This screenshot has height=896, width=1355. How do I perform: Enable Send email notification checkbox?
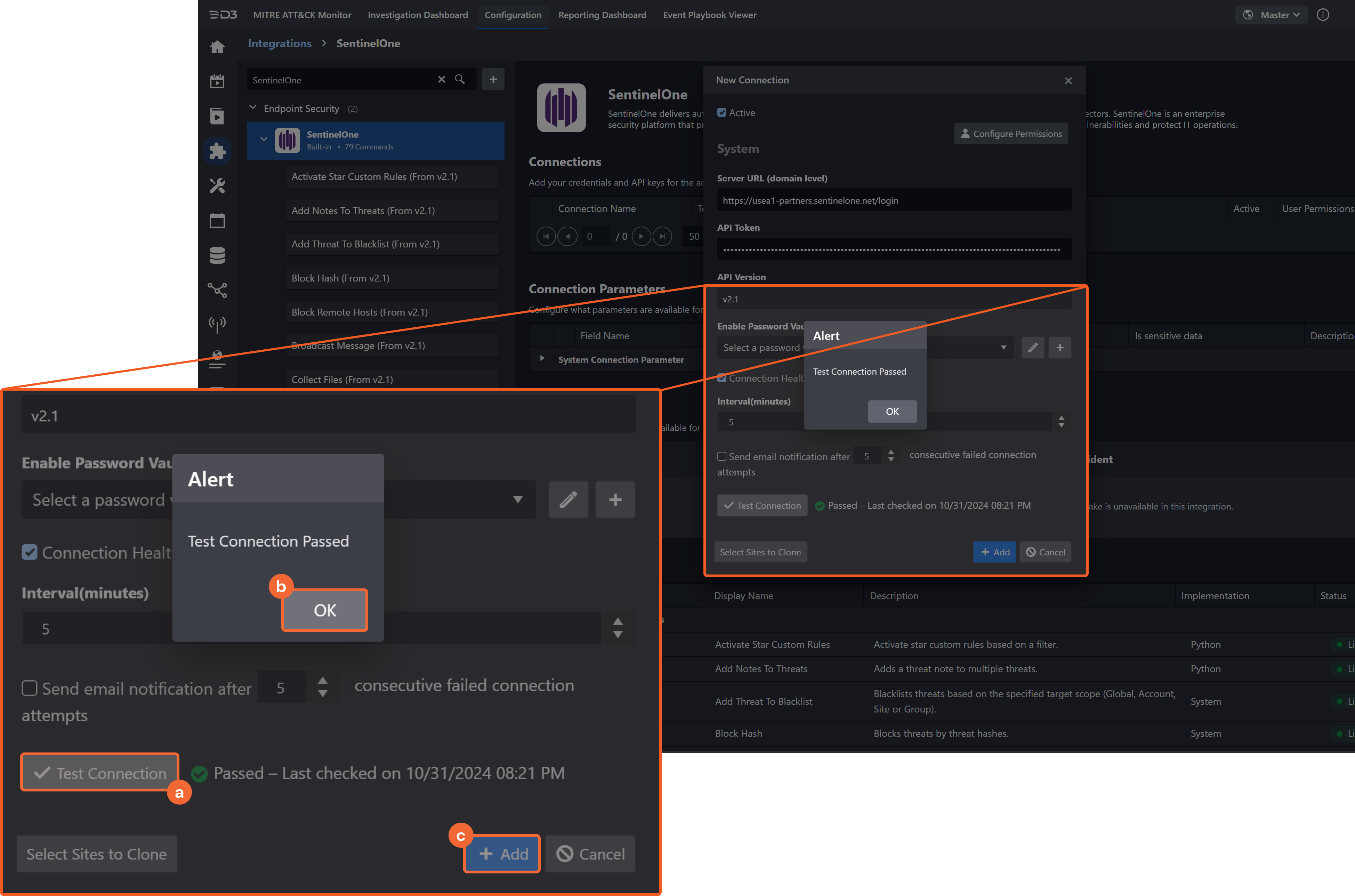[722, 457]
